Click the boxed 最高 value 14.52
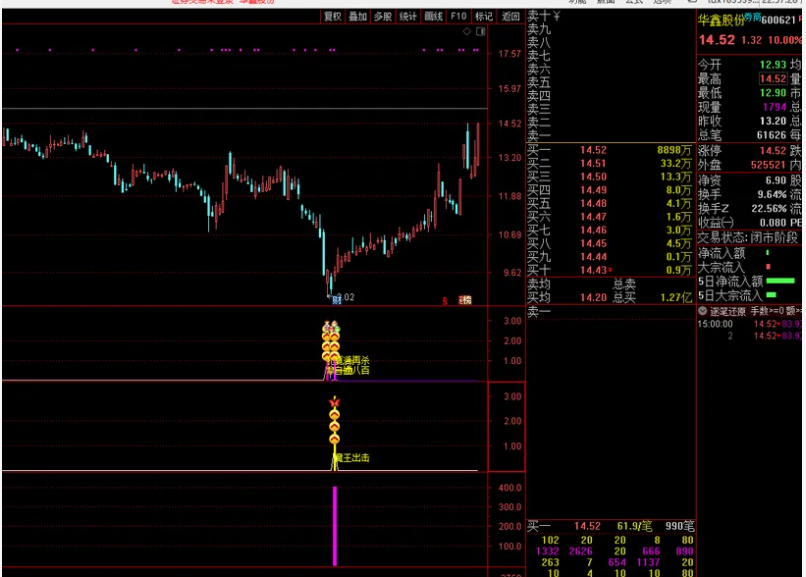Screen dimensions: 806x577 [x=773, y=79]
